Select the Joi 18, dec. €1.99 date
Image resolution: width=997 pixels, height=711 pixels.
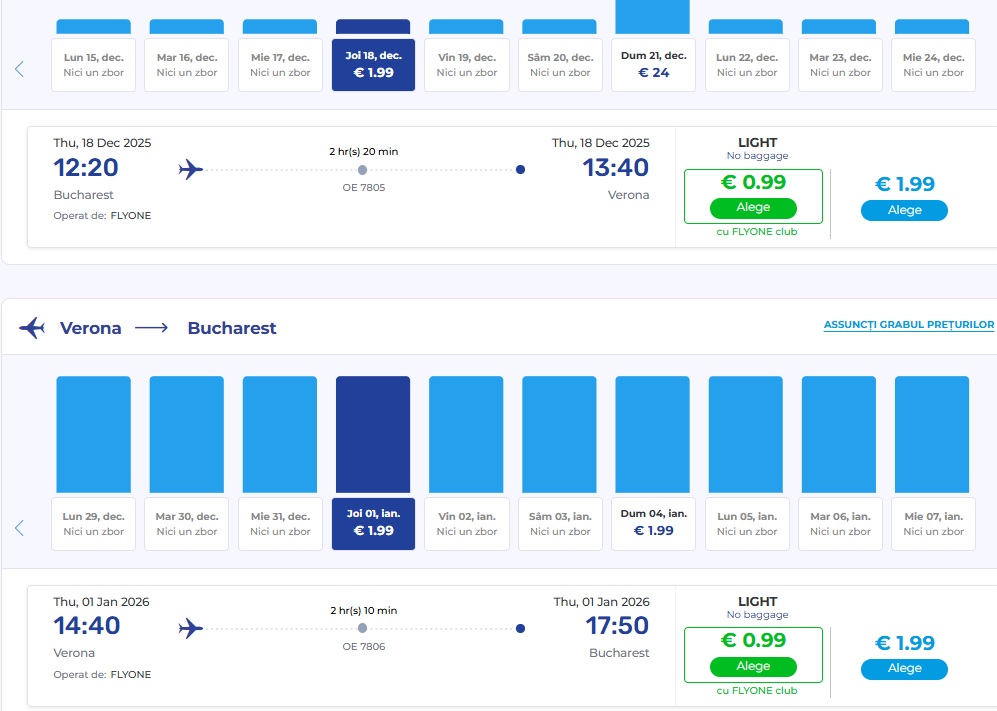[373, 65]
